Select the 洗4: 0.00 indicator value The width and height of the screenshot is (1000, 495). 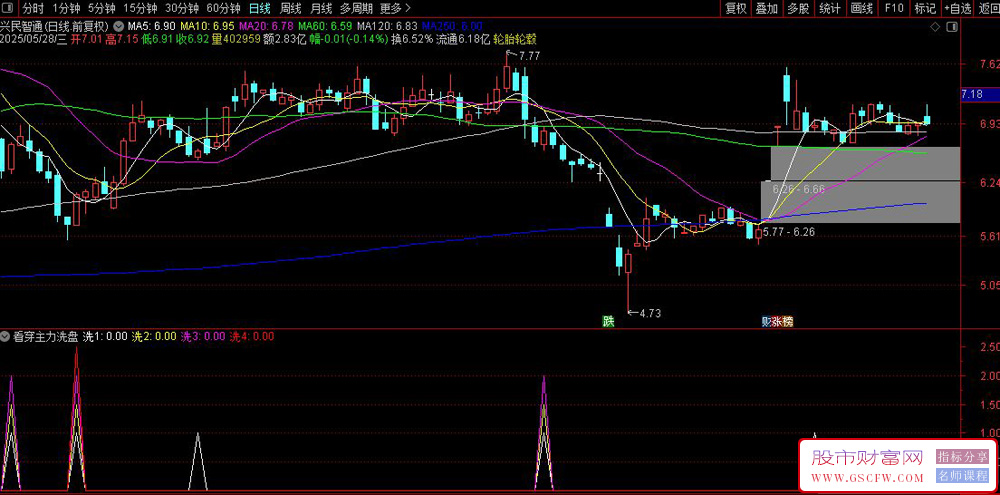252,336
